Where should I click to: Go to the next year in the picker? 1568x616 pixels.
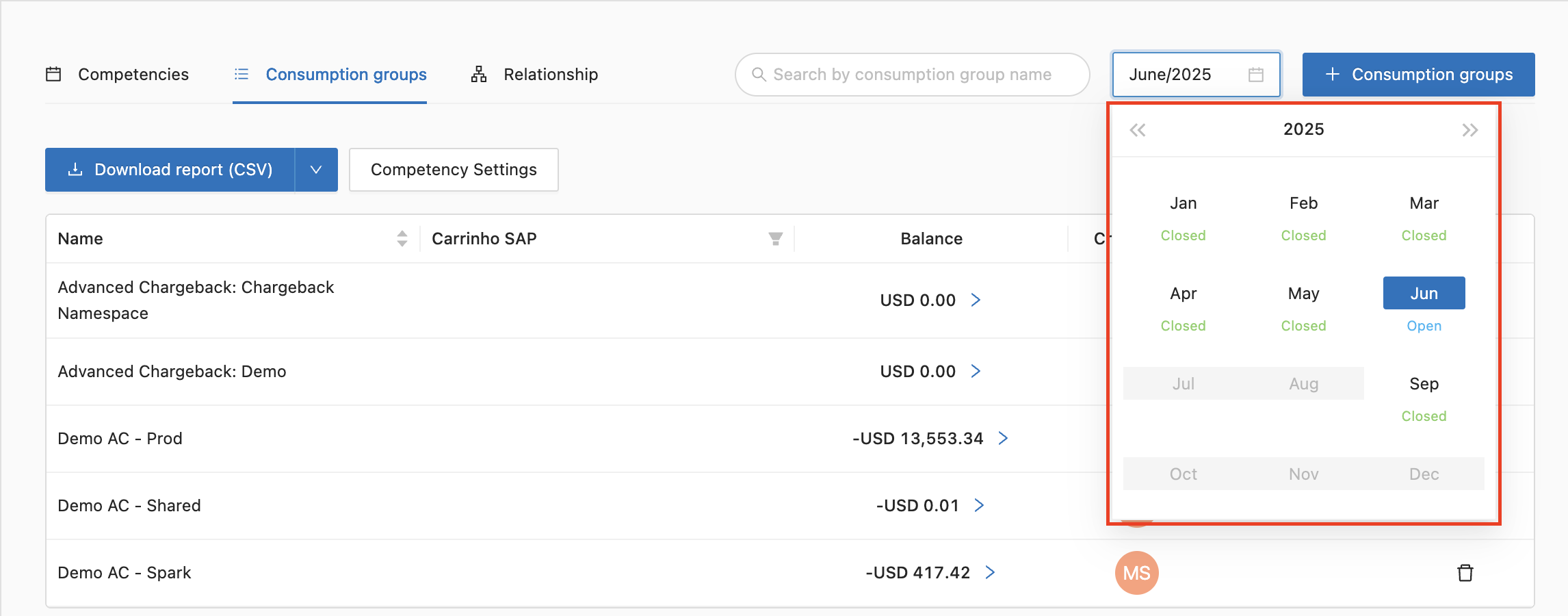click(x=1469, y=130)
